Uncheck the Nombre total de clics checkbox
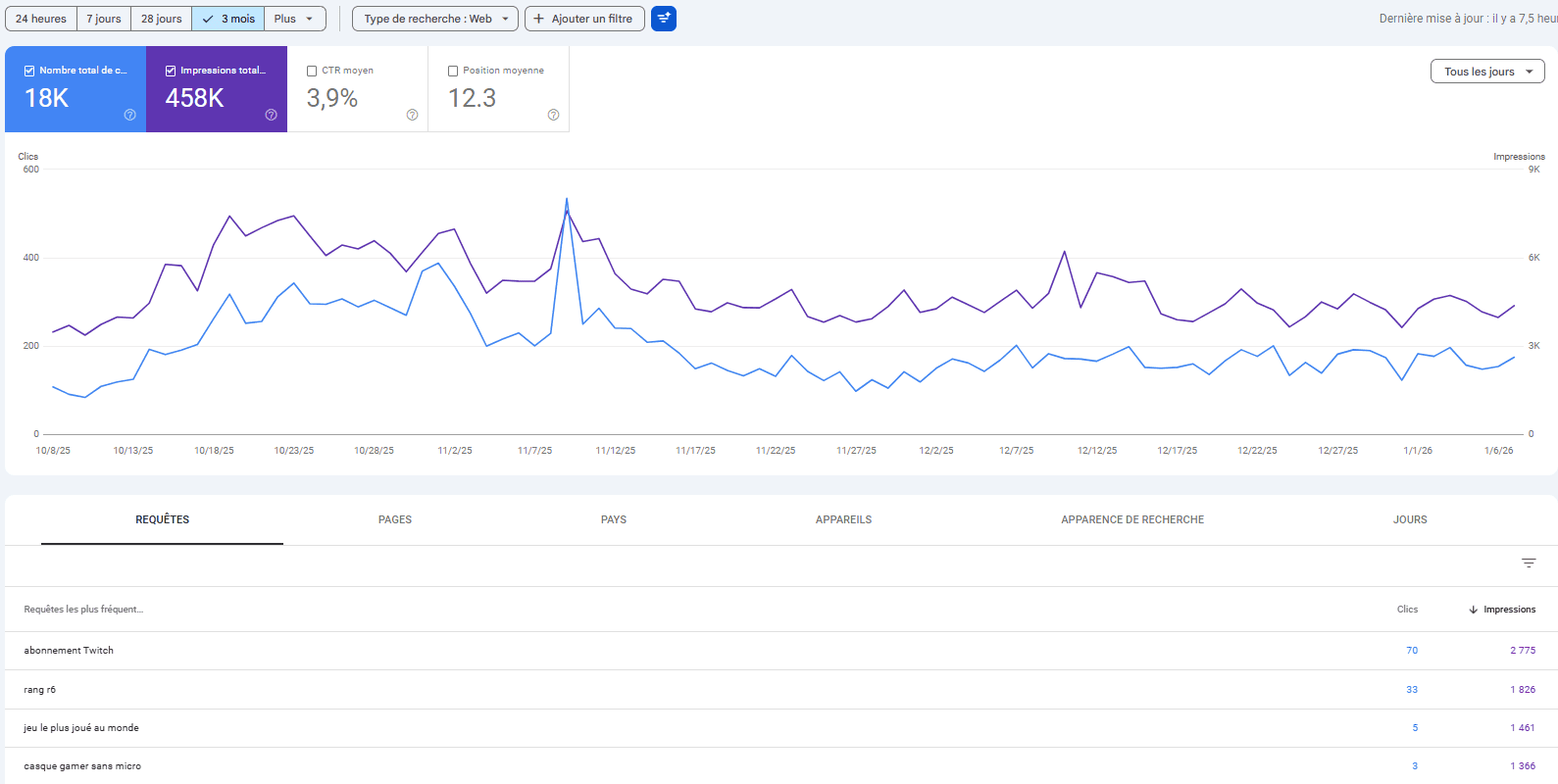1558x784 pixels. (x=29, y=71)
